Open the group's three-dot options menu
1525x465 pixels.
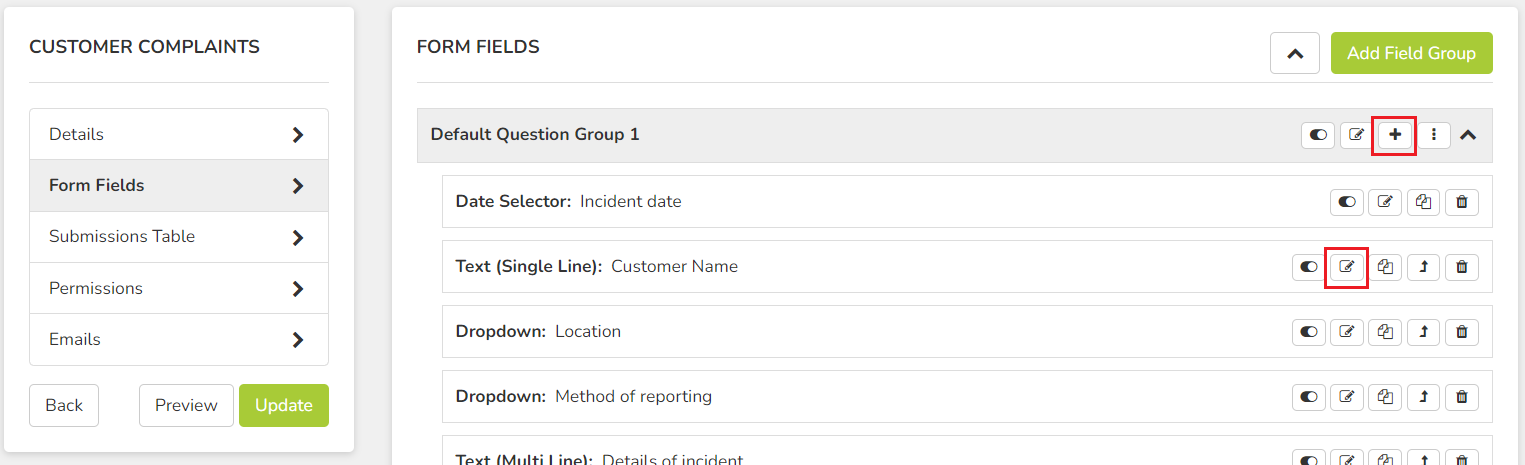pos(1434,135)
